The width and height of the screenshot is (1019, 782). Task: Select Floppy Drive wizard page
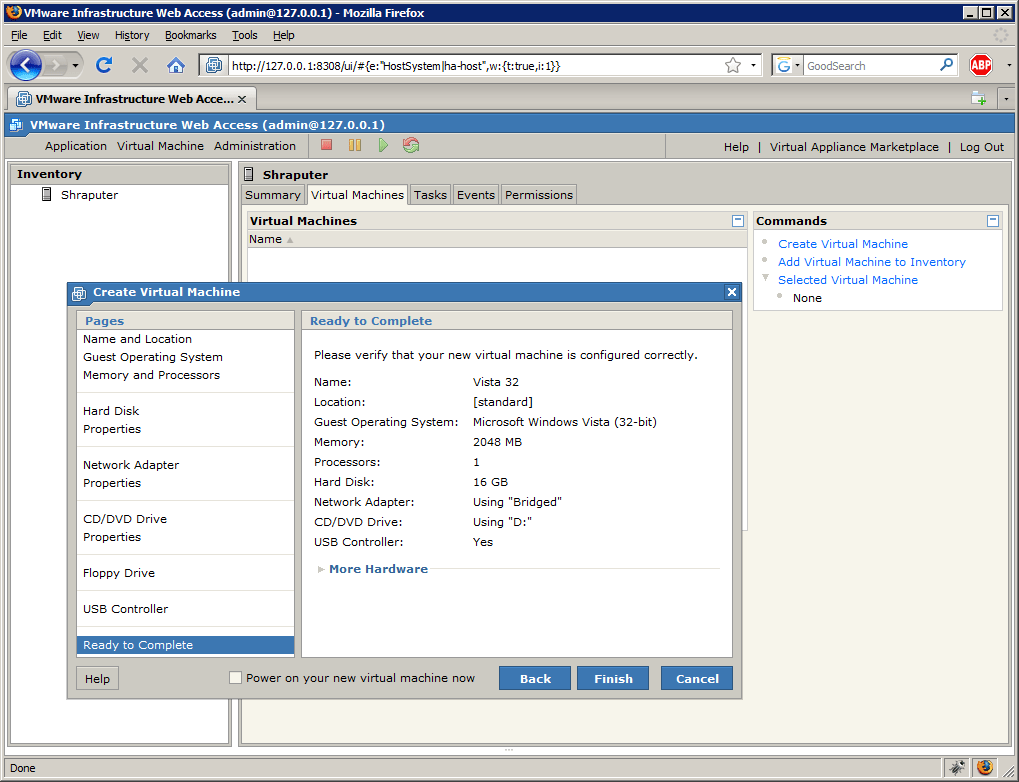(x=119, y=573)
